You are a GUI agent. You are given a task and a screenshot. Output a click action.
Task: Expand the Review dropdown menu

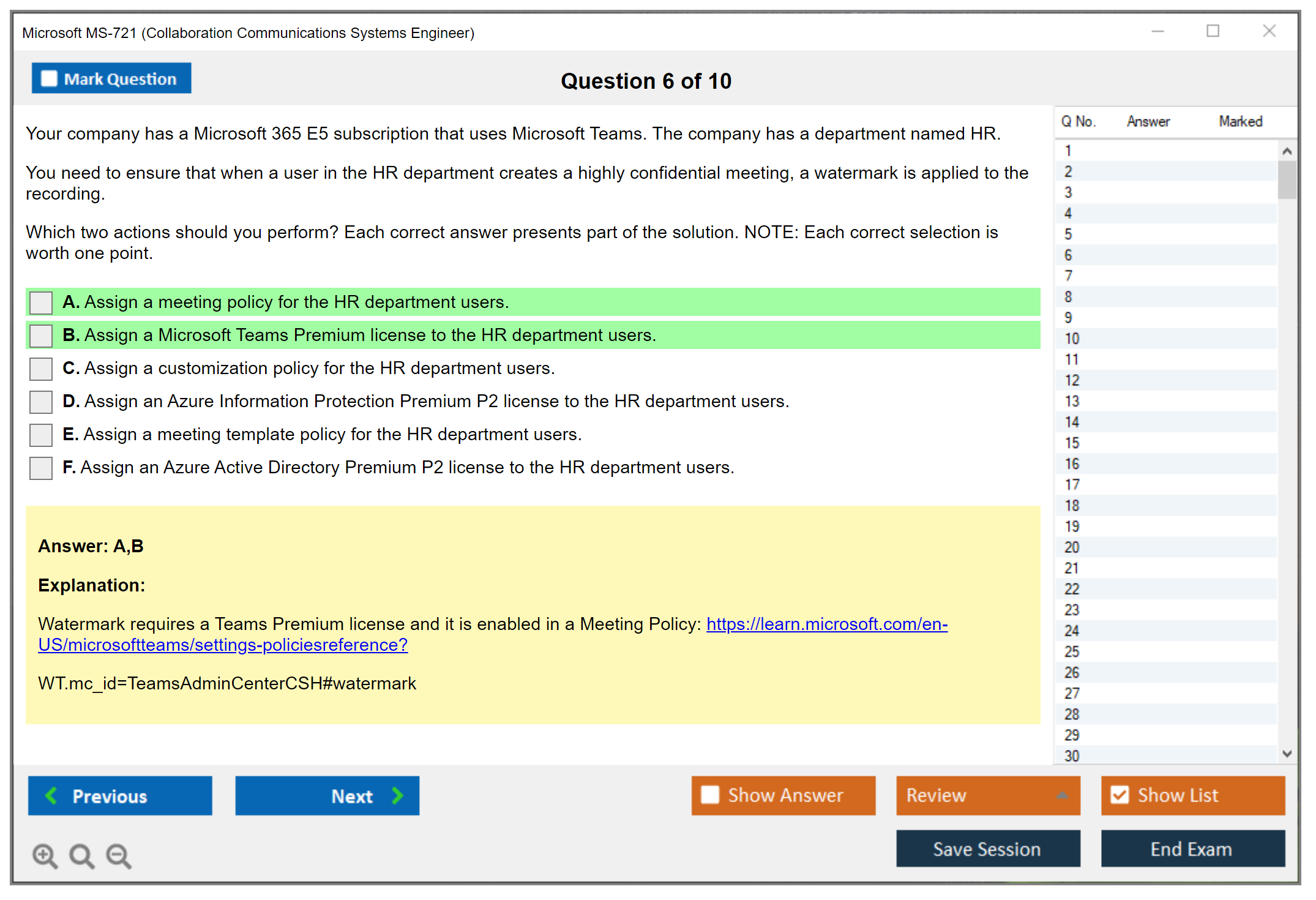pyautogui.click(x=1062, y=795)
